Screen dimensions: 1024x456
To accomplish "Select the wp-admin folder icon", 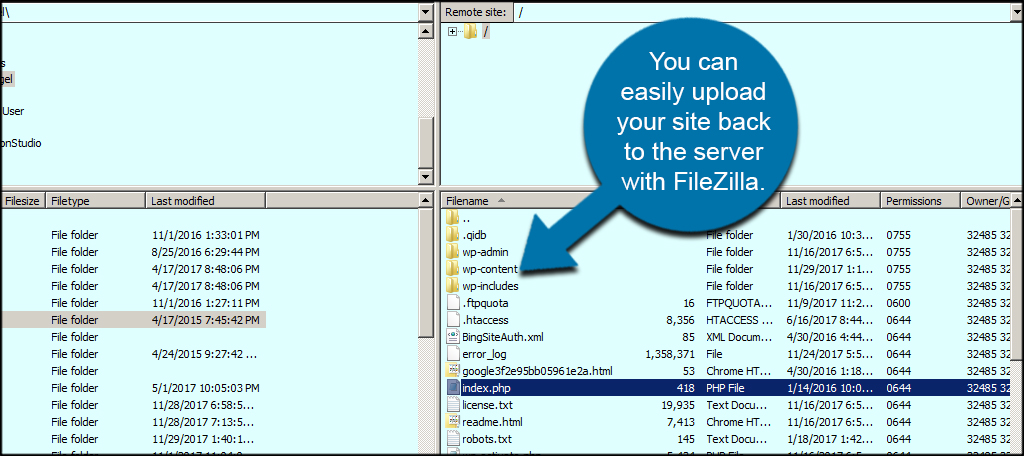I will [453, 252].
